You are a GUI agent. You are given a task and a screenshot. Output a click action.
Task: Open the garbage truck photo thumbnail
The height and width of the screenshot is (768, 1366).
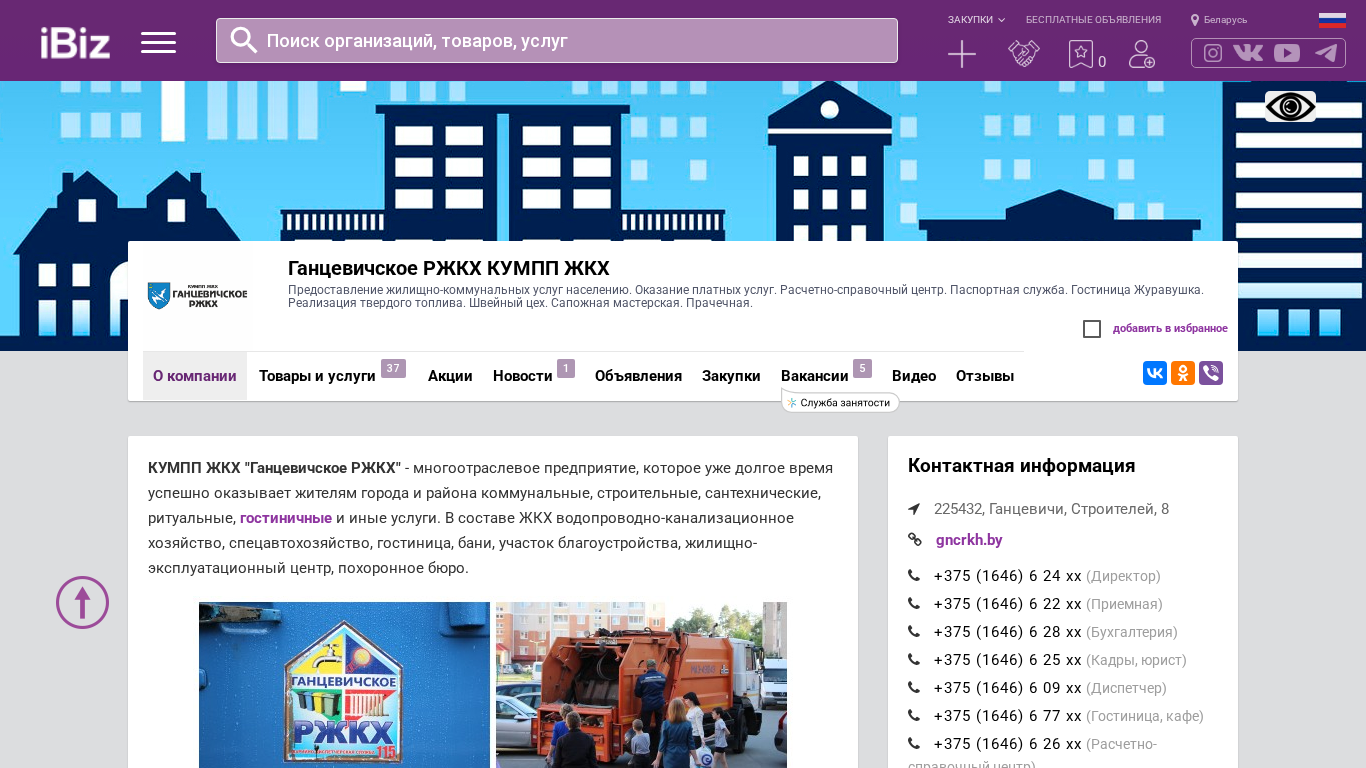pos(641,685)
